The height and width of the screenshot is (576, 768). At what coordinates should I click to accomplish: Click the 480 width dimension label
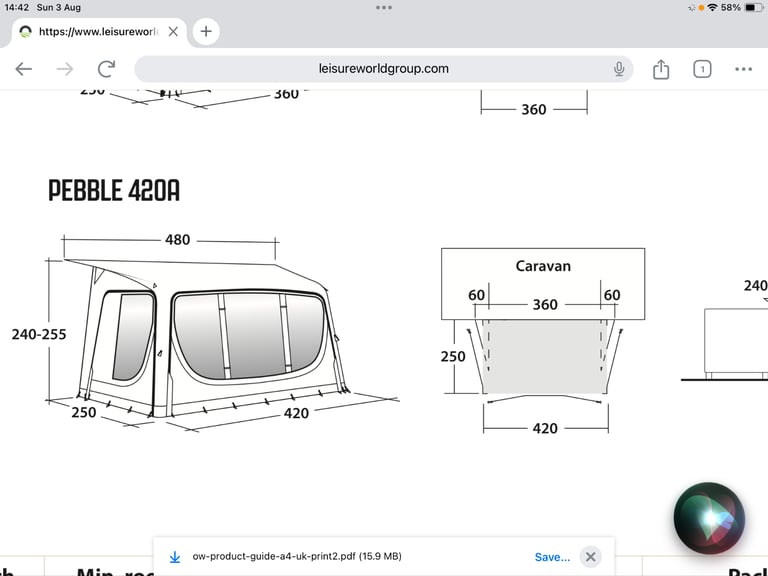[x=177, y=240]
